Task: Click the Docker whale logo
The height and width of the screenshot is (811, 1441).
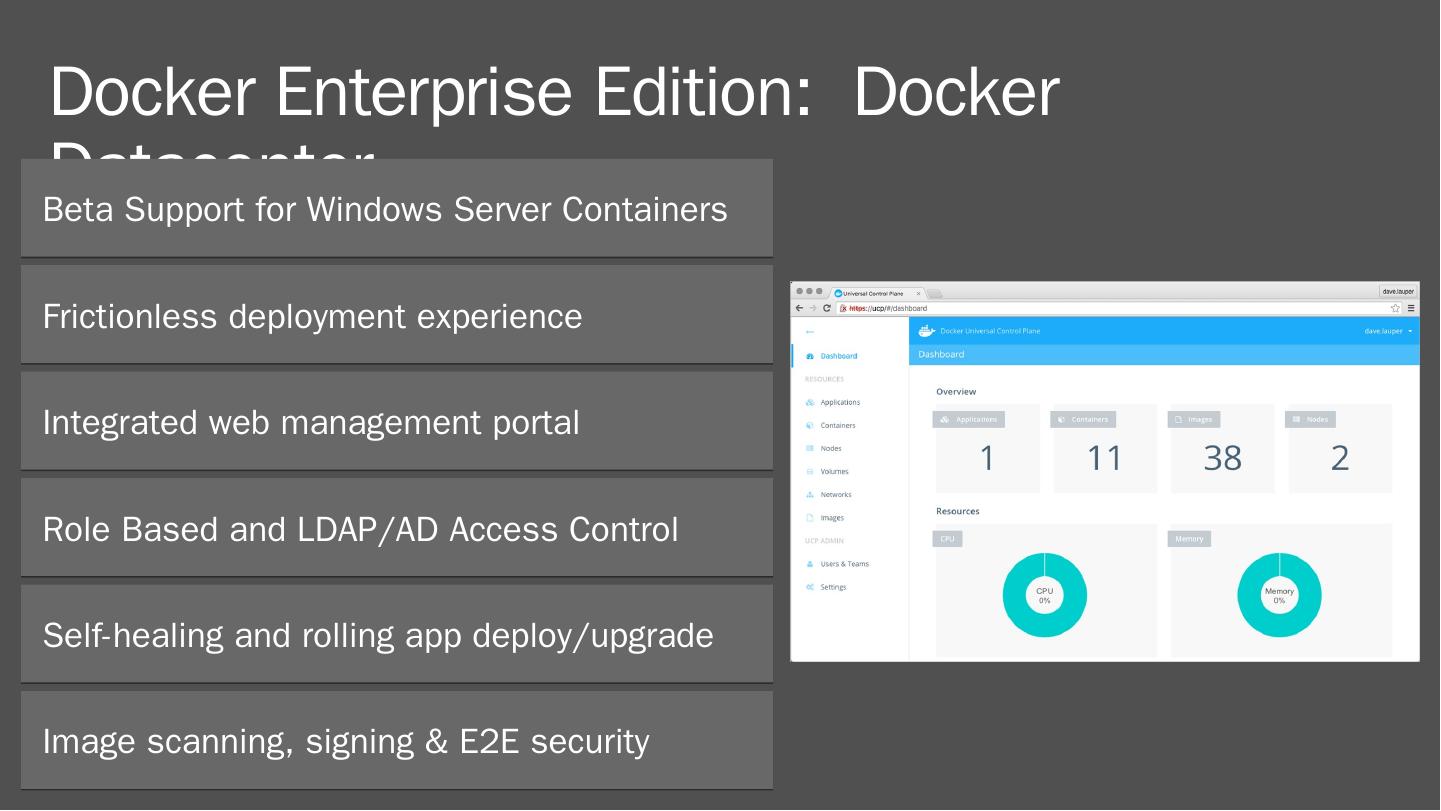Action: [x=927, y=331]
